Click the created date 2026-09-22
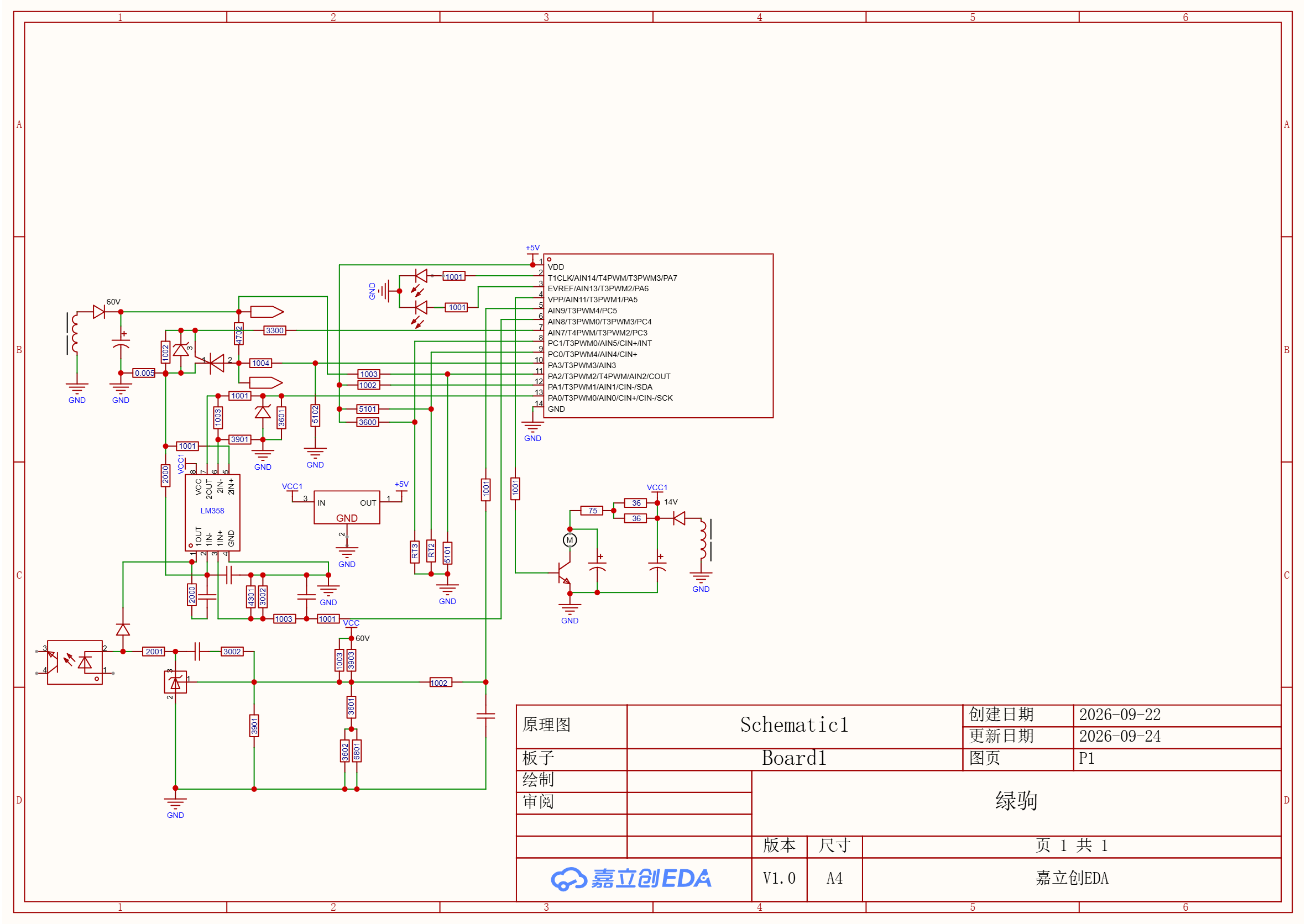This screenshot has width=1306, height=924. tap(1119, 715)
